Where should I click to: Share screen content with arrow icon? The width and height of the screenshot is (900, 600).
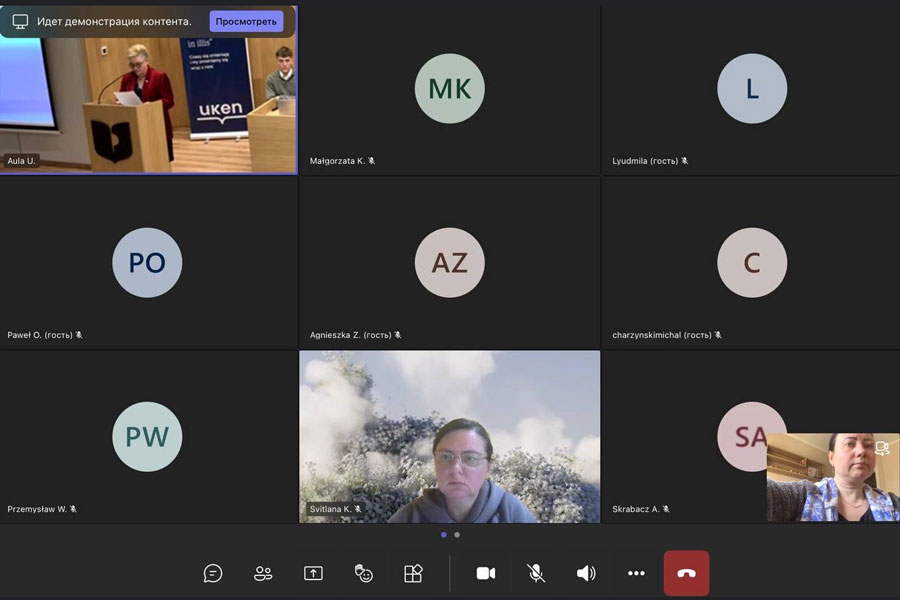click(x=313, y=573)
